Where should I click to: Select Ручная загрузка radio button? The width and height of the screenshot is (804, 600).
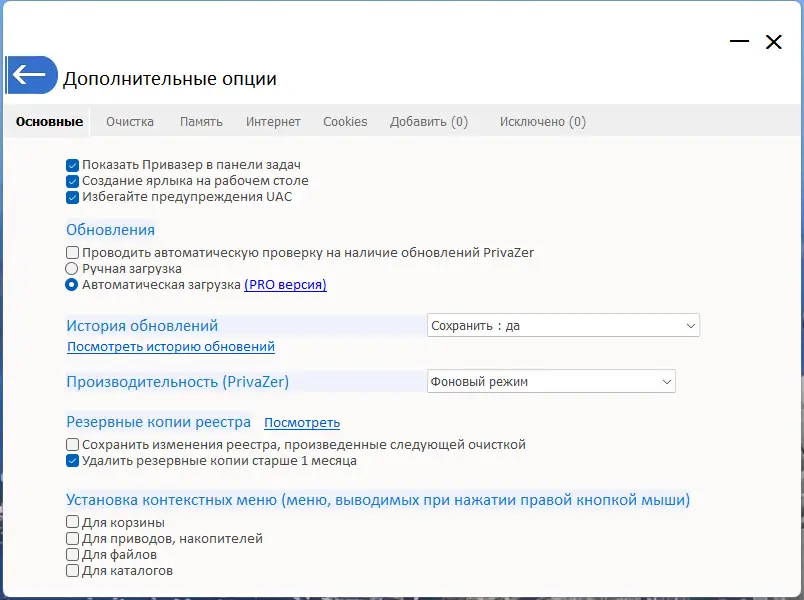[x=71, y=268]
